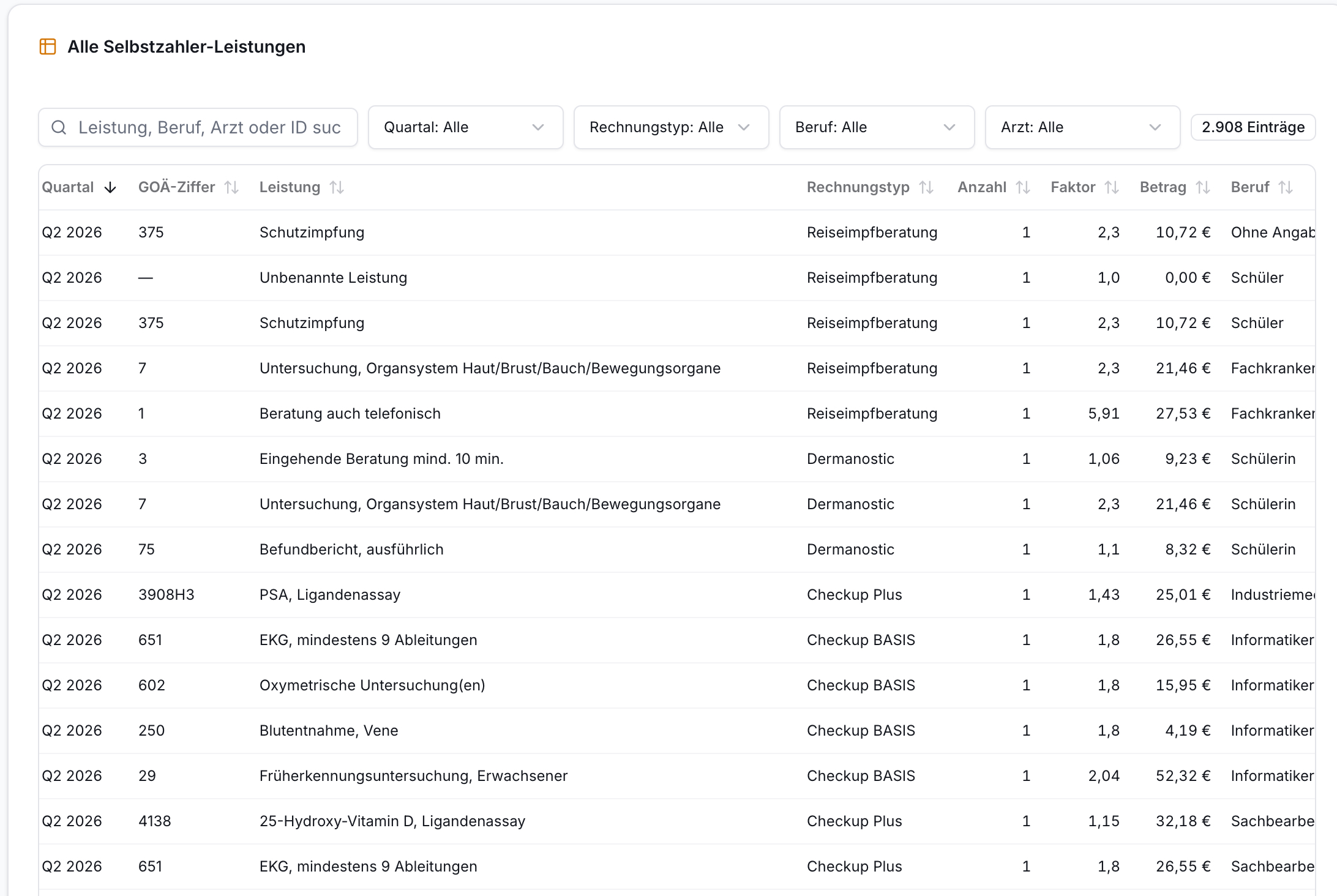Sort by GOÄ-Ziffer column arrows

231,187
